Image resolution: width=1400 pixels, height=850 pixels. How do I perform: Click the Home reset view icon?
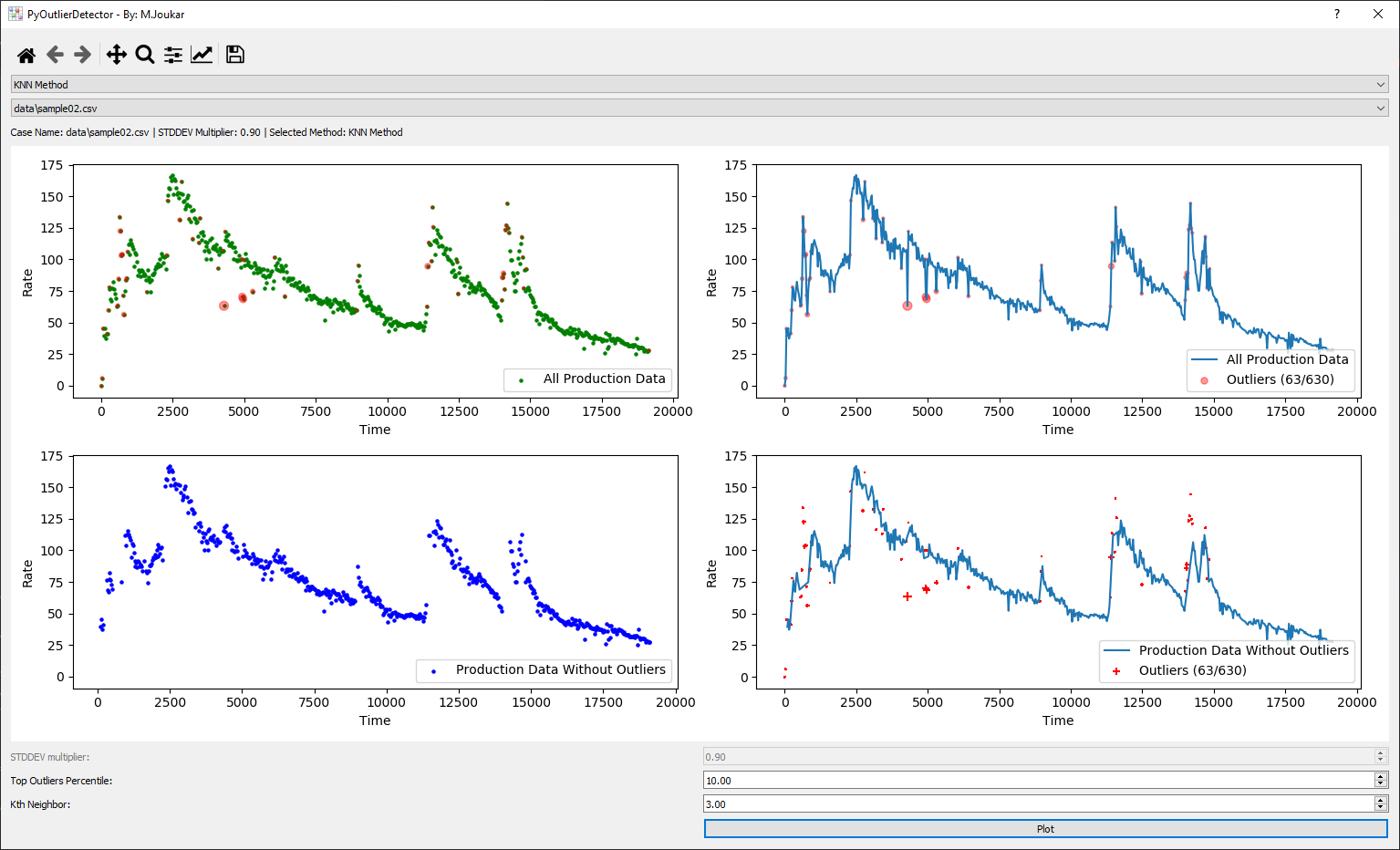[x=26, y=55]
